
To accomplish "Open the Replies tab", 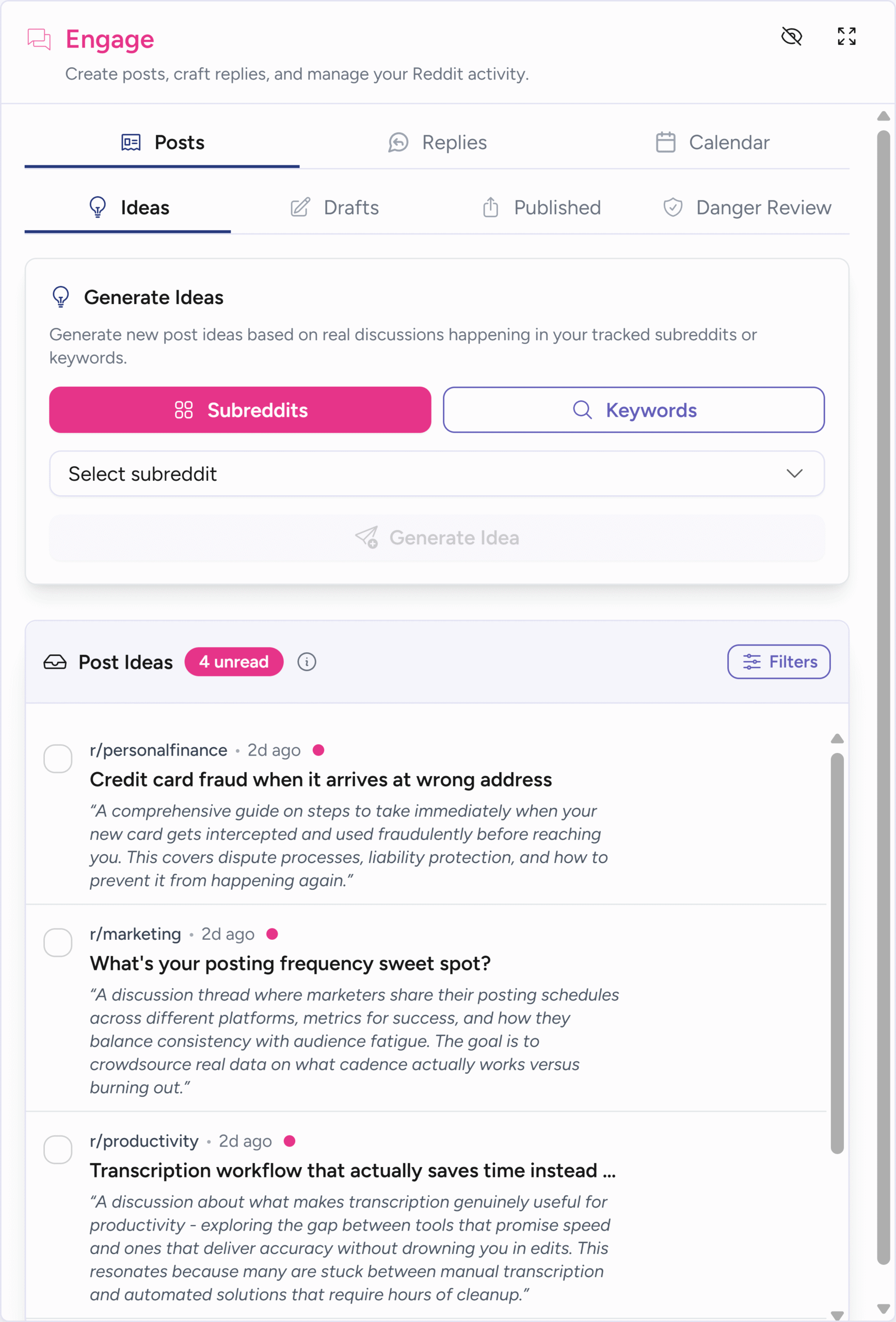I will (437, 142).
